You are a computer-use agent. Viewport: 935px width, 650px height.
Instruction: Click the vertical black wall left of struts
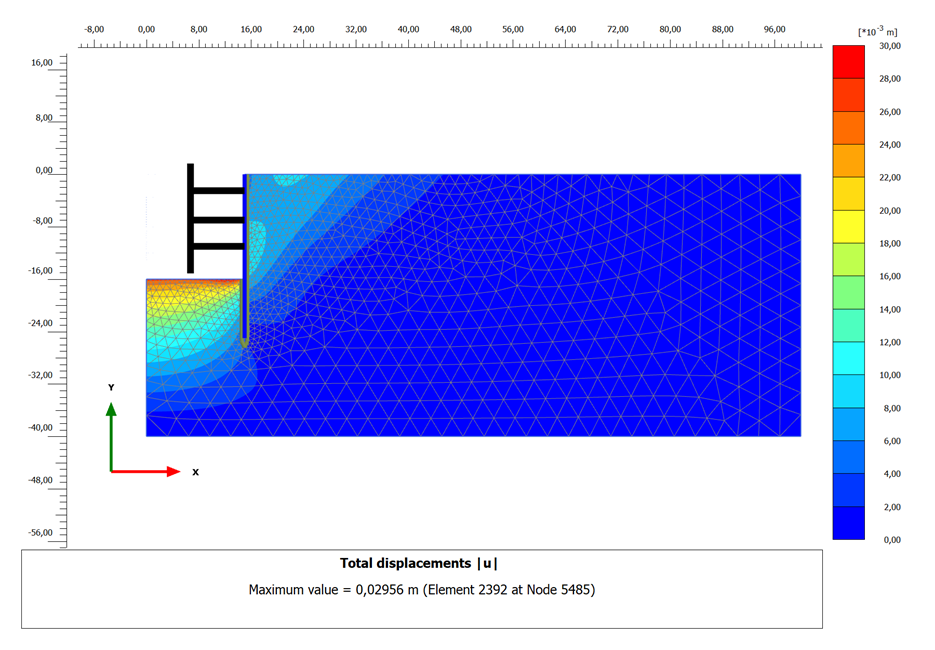pyautogui.click(x=190, y=218)
